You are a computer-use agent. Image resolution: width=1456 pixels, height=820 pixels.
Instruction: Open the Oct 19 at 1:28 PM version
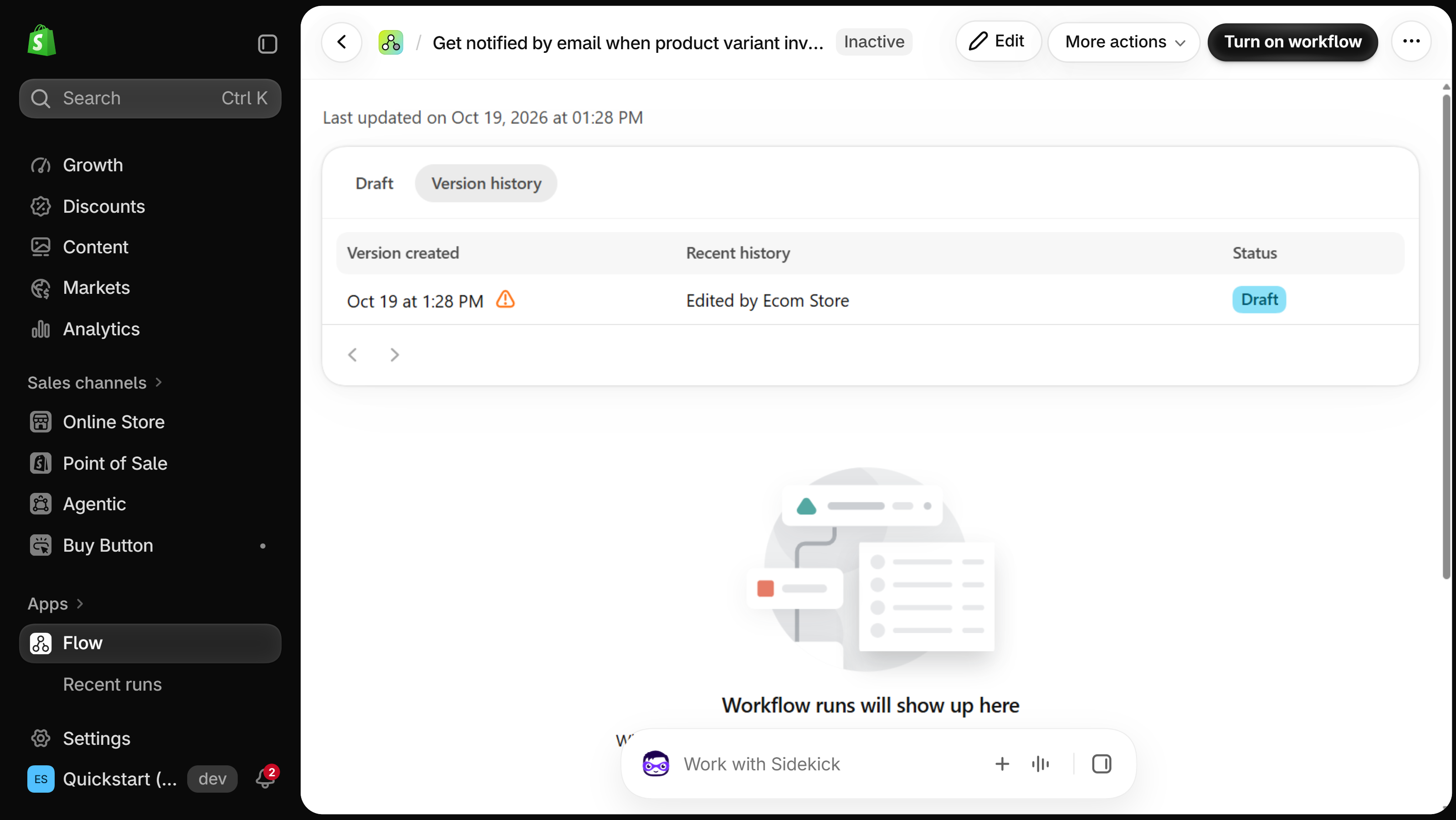tap(415, 301)
